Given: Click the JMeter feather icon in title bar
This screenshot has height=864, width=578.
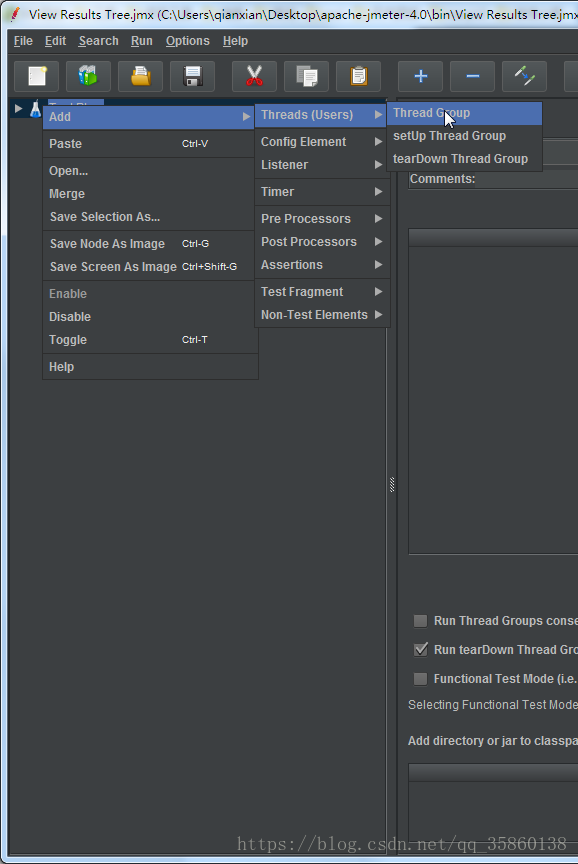Looking at the screenshot, I should [15, 14].
